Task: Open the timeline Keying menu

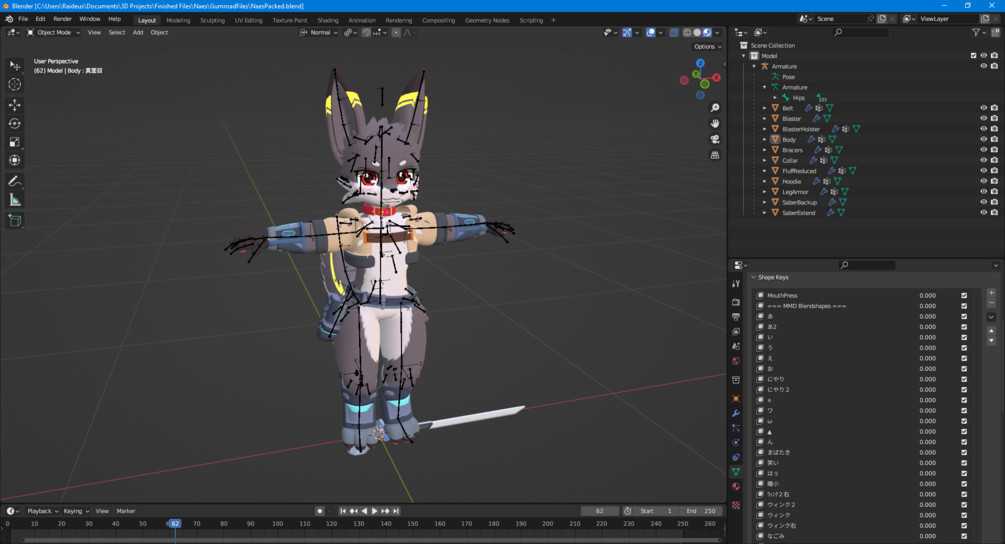Action: (76, 511)
